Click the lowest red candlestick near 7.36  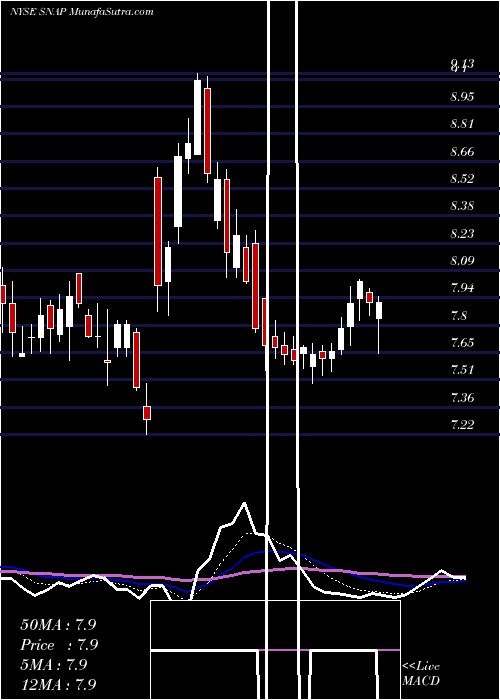[147, 412]
